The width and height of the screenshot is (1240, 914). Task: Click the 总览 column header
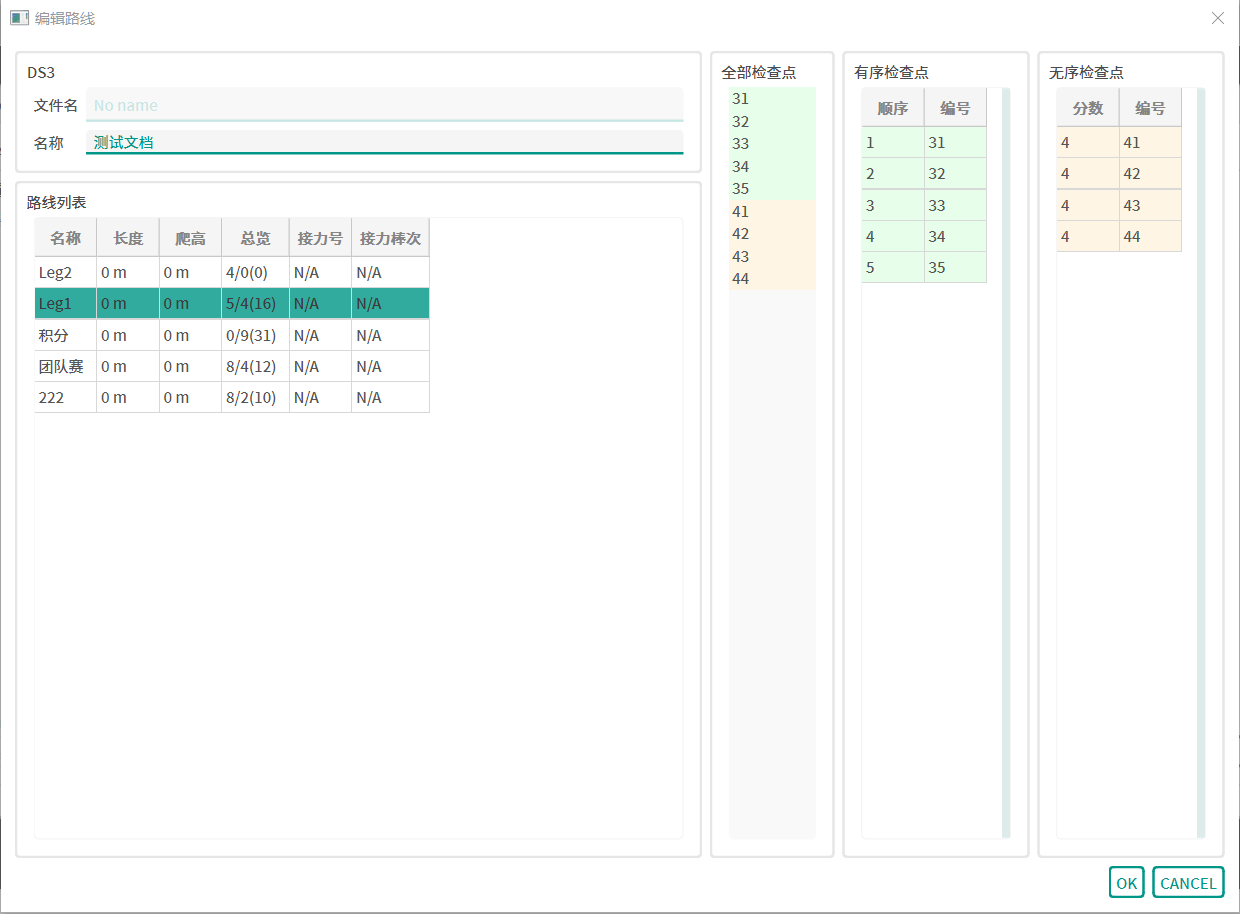[255, 239]
